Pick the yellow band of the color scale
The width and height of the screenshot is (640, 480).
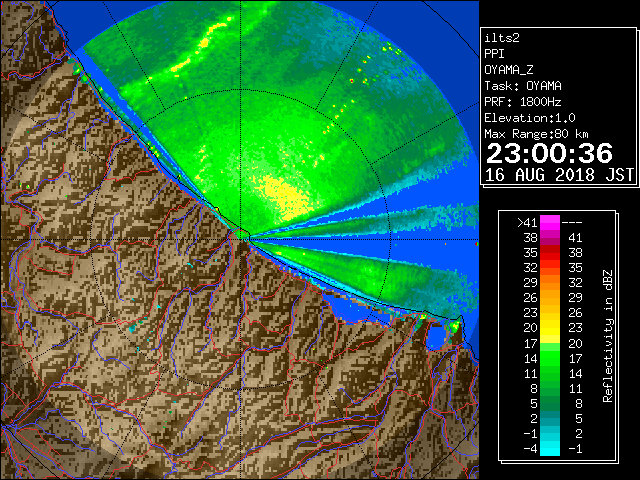click(x=550, y=328)
